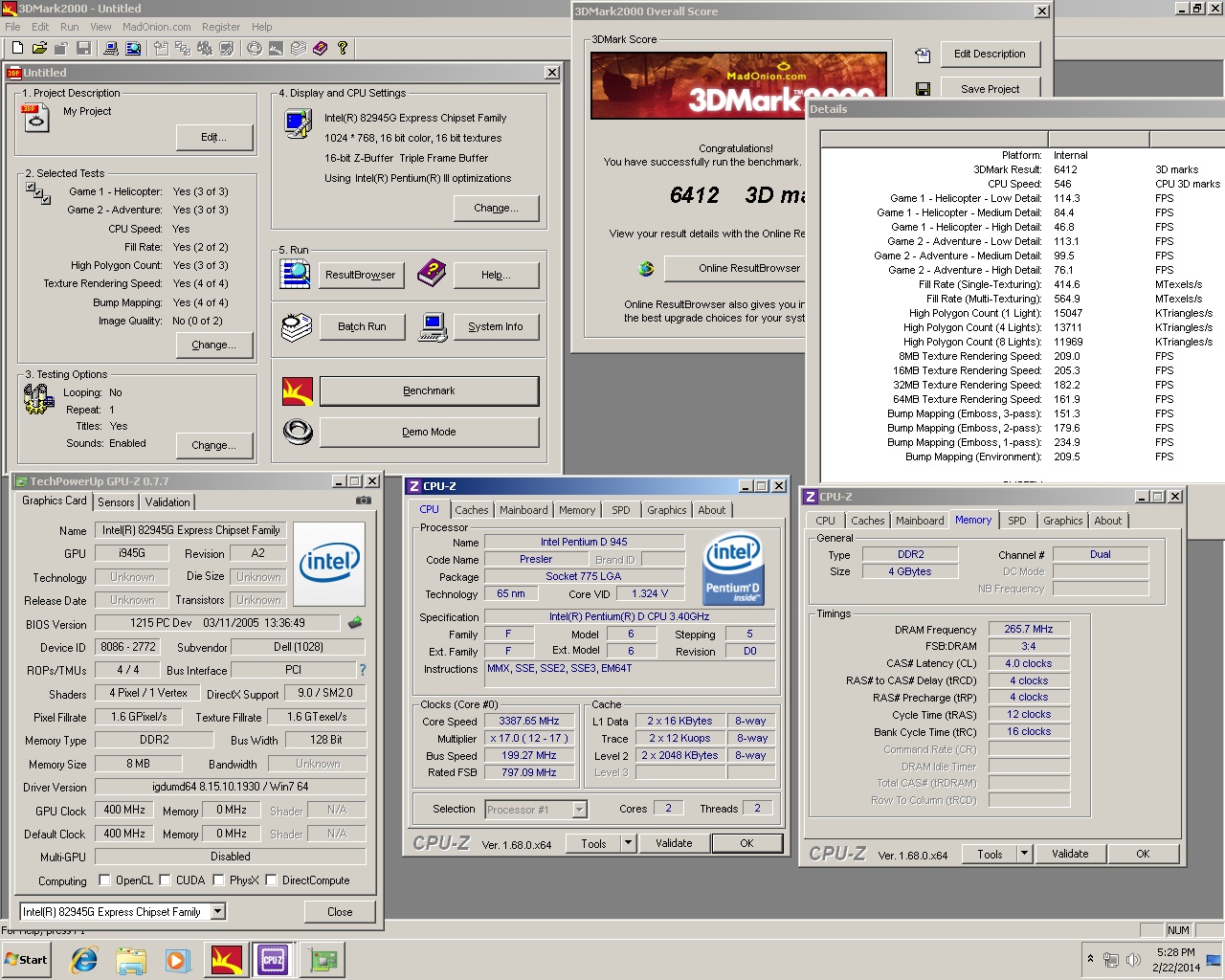Viewport: 1225px width, 980px height.
Task: Open the File menu in 3DMark2000
Action: click(12, 27)
